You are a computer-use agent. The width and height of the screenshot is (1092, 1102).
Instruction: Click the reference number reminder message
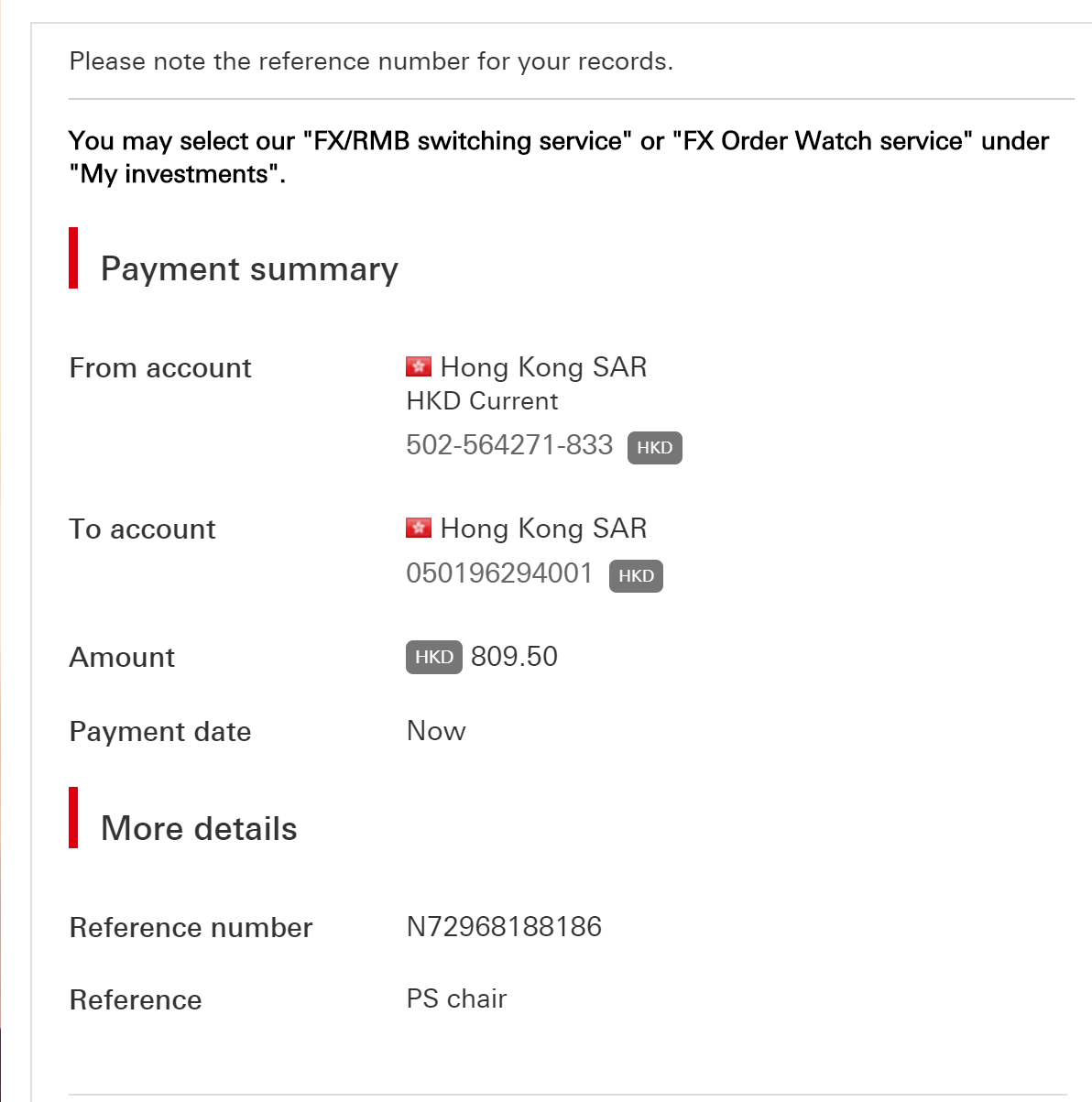(371, 61)
